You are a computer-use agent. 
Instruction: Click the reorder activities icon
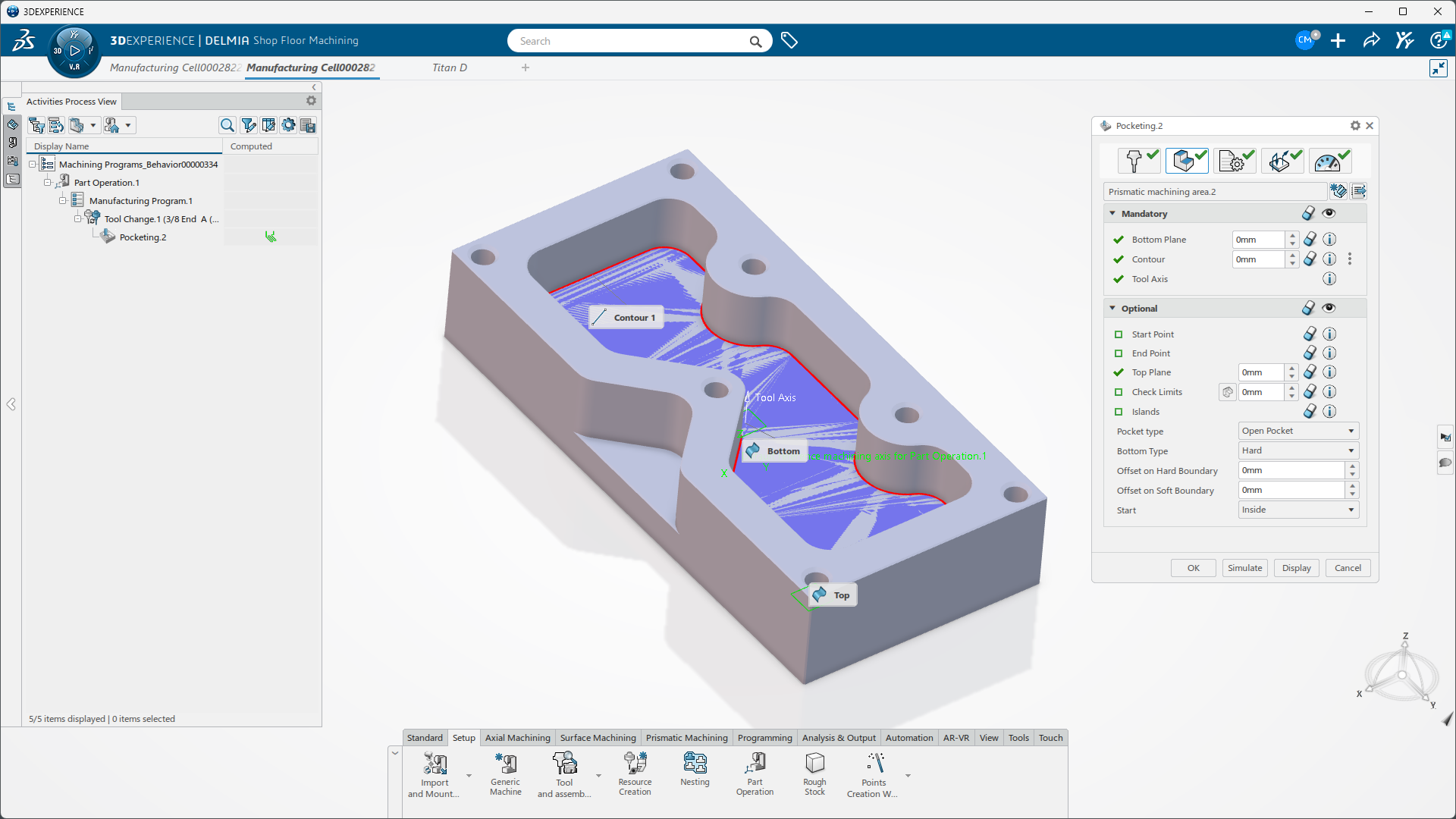tap(56, 125)
